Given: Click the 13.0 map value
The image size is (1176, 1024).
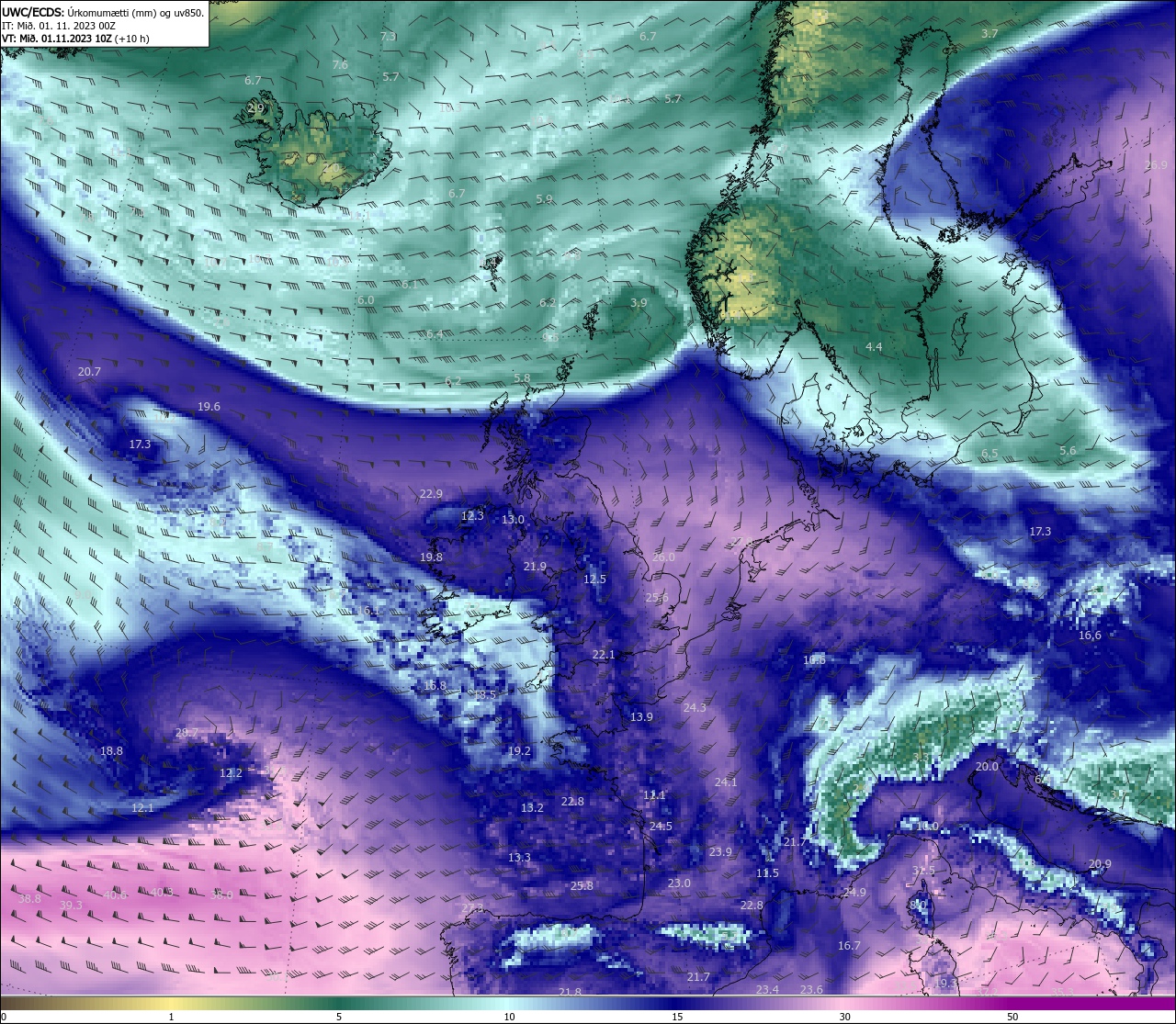Looking at the screenshot, I should [x=513, y=520].
